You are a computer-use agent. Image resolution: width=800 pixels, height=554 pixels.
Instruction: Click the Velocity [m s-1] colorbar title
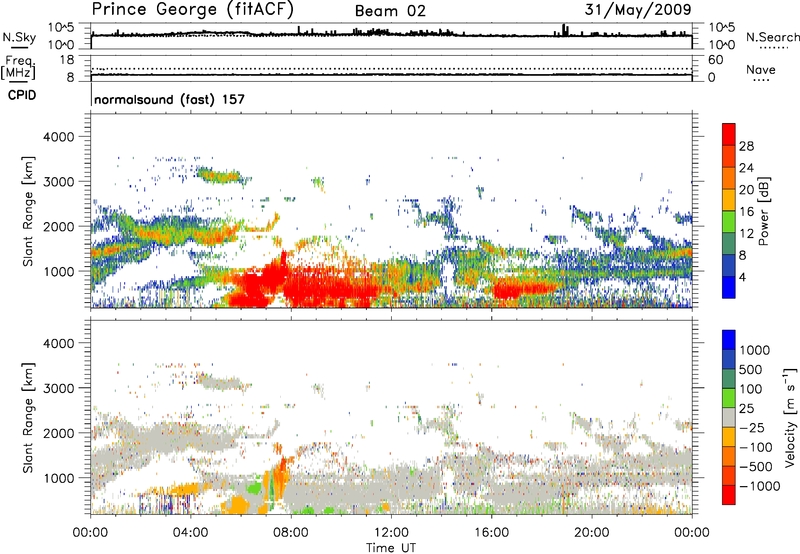tap(790, 417)
